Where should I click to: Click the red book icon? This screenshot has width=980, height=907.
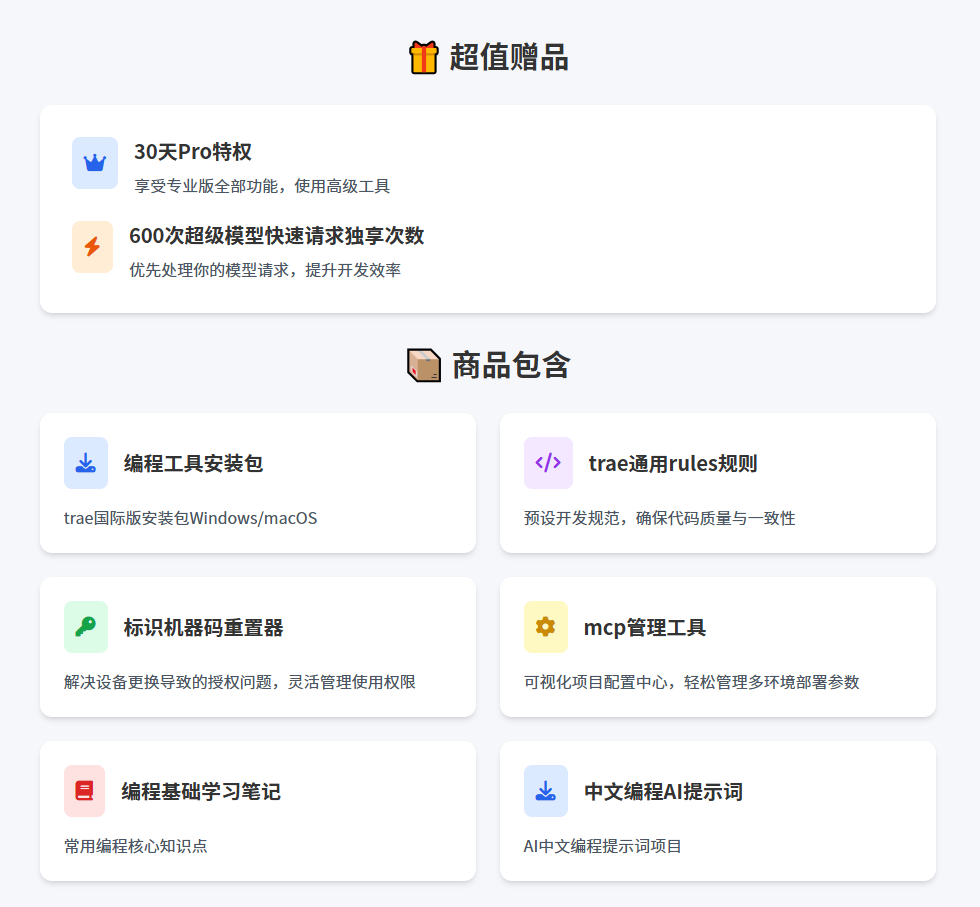tap(85, 791)
